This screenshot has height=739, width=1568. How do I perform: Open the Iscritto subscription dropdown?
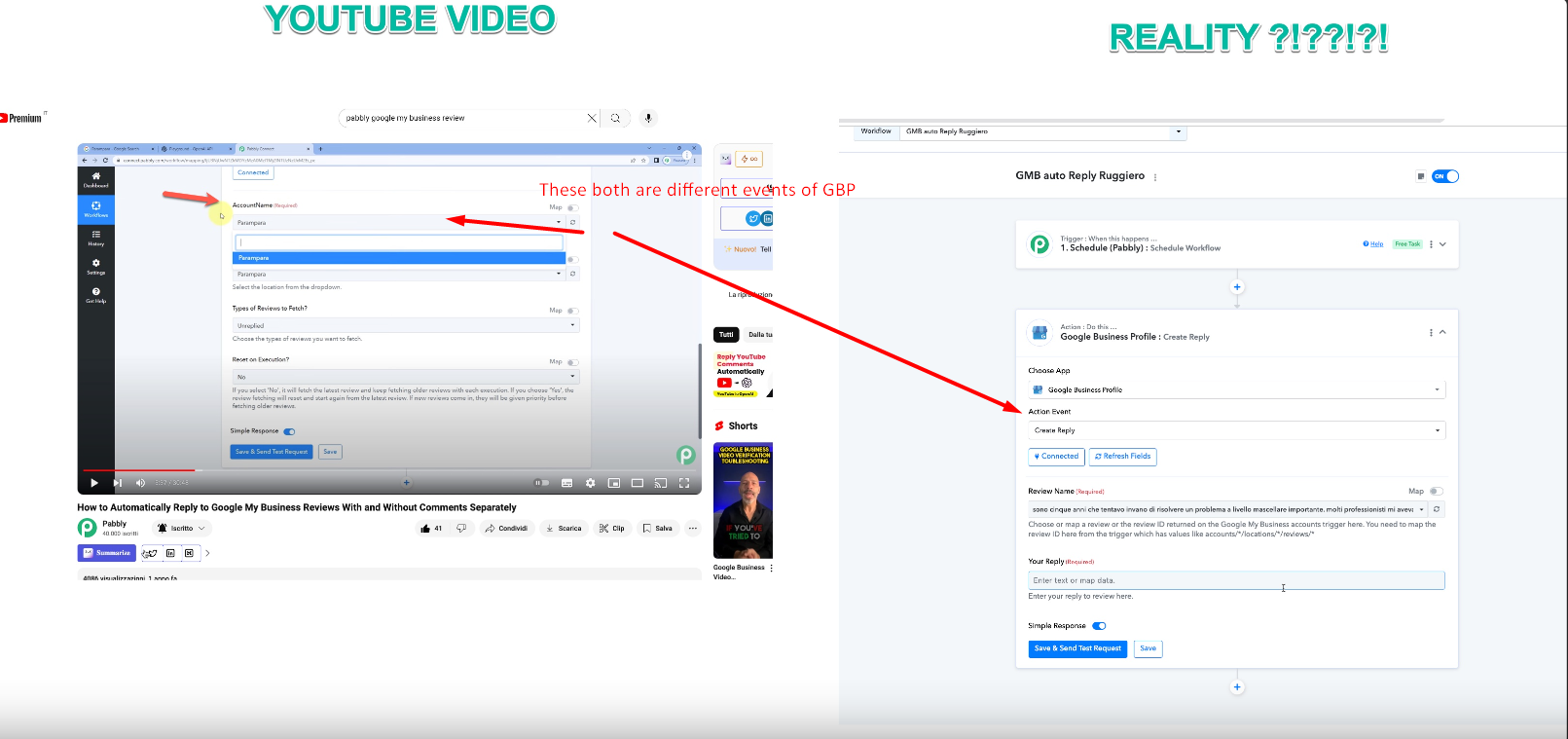point(181,529)
